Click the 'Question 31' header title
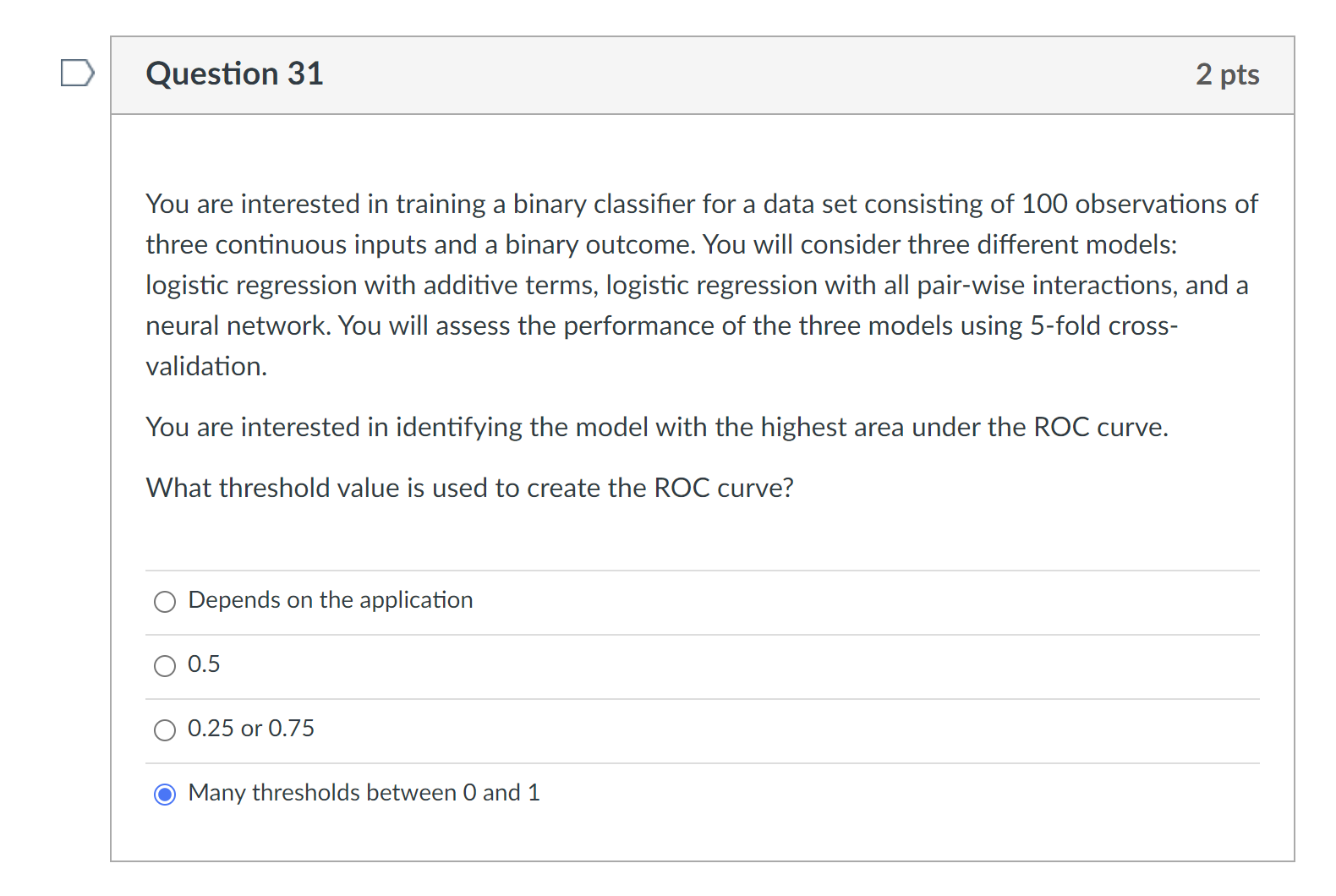Screen dimensions: 1336x896 tap(234, 74)
